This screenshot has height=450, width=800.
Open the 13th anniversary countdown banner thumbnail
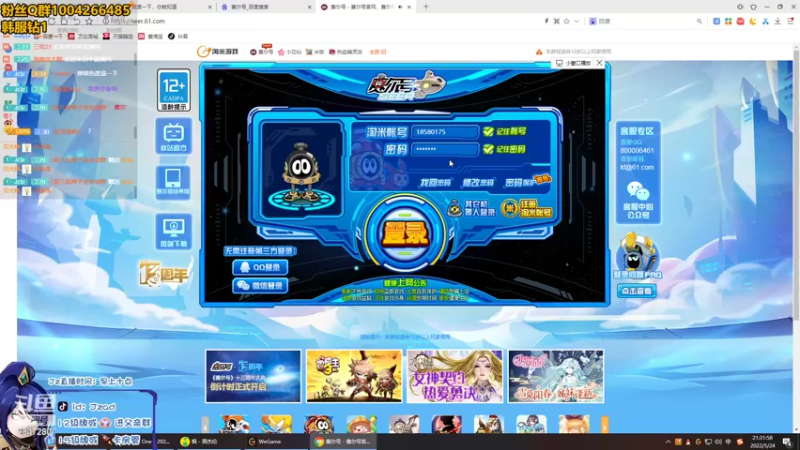[253, 376]
